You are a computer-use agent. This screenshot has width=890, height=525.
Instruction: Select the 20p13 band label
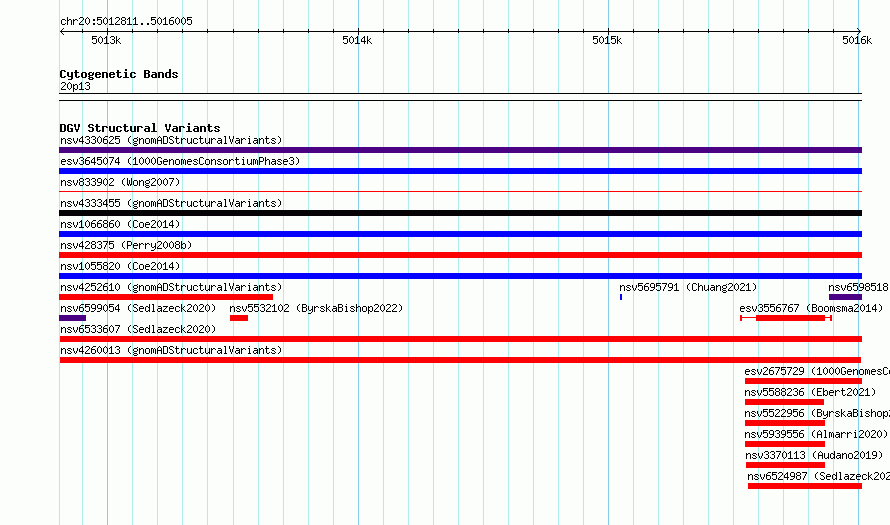tap(75, 86)
